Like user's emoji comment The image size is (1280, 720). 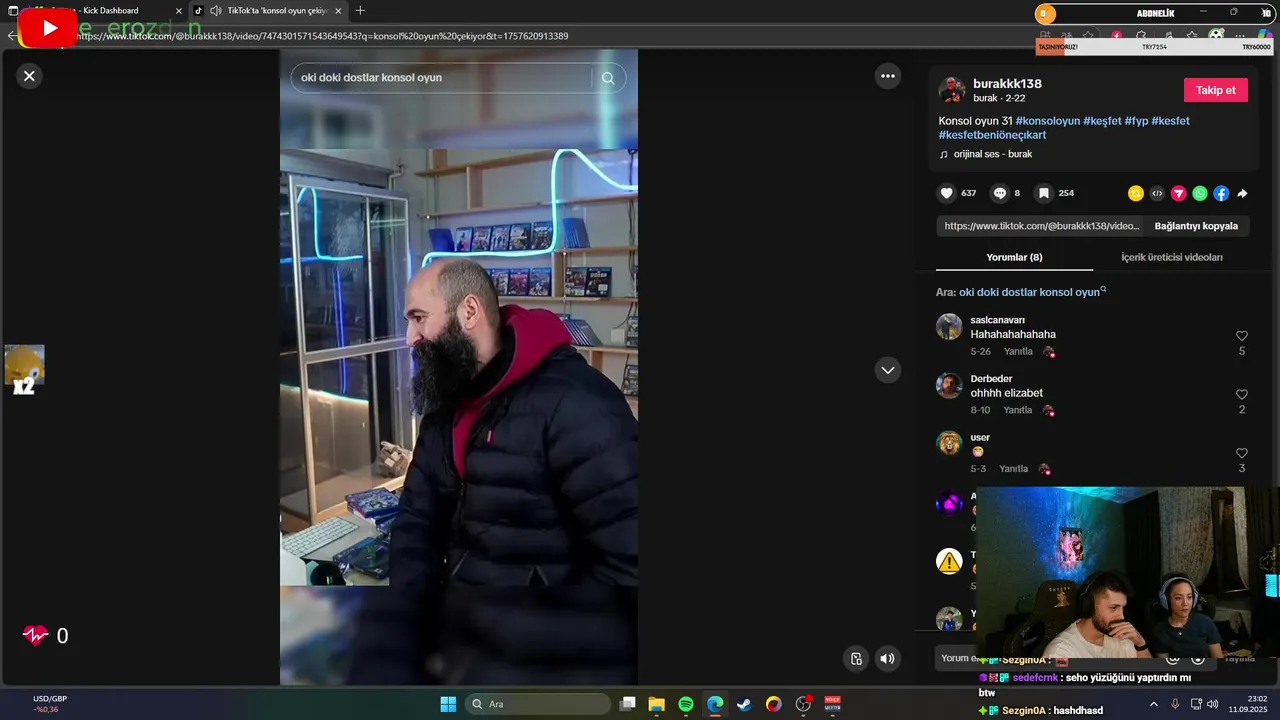[1242, 453]
